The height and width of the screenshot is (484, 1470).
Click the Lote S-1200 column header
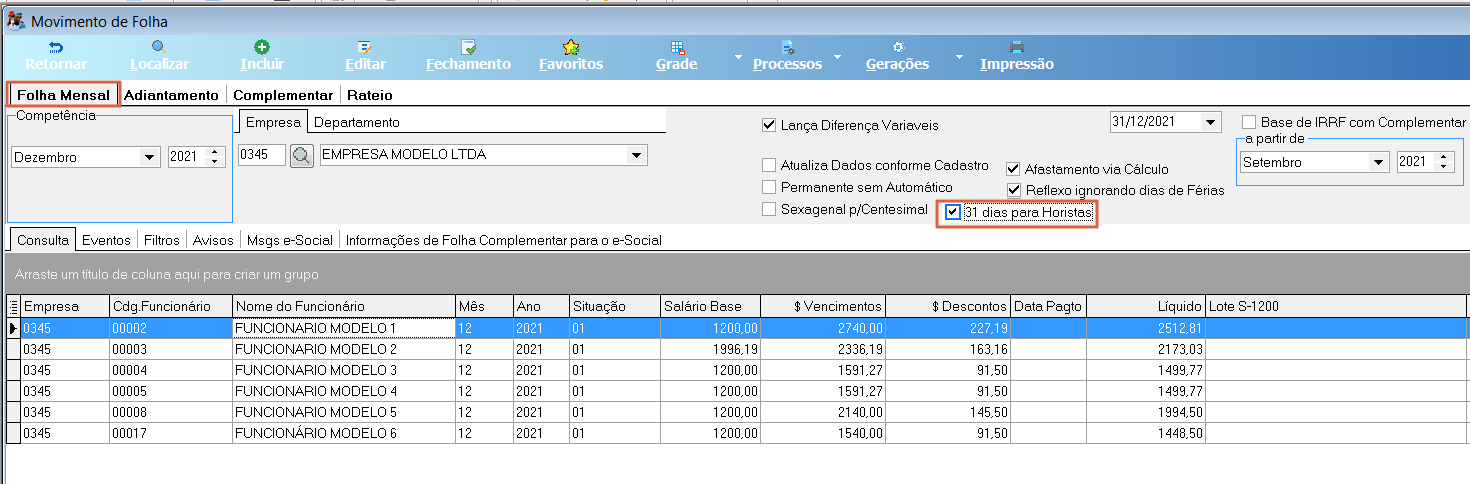[x=1338, y=306]
